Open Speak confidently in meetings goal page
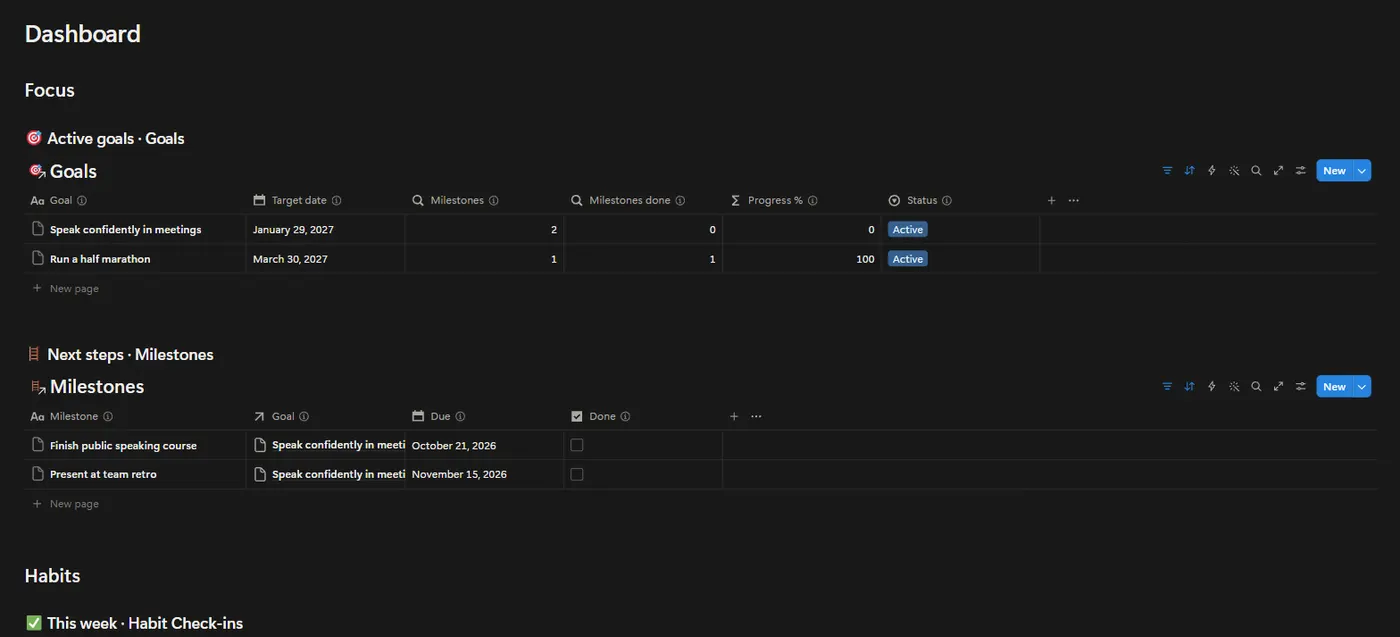 pyautogui.click(x=126, y=230)
